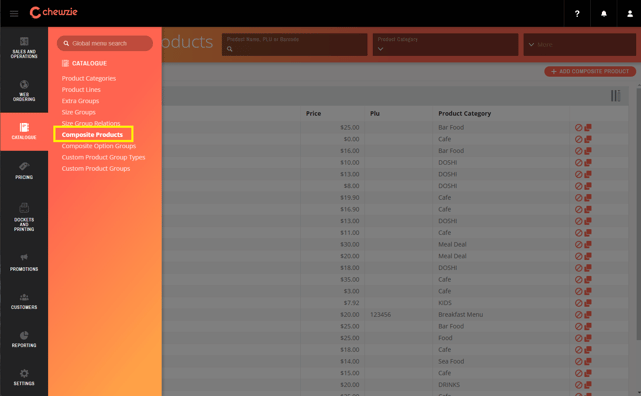Sort by the Plu column header
Screen dimensions: 641x396
point(375,114)
